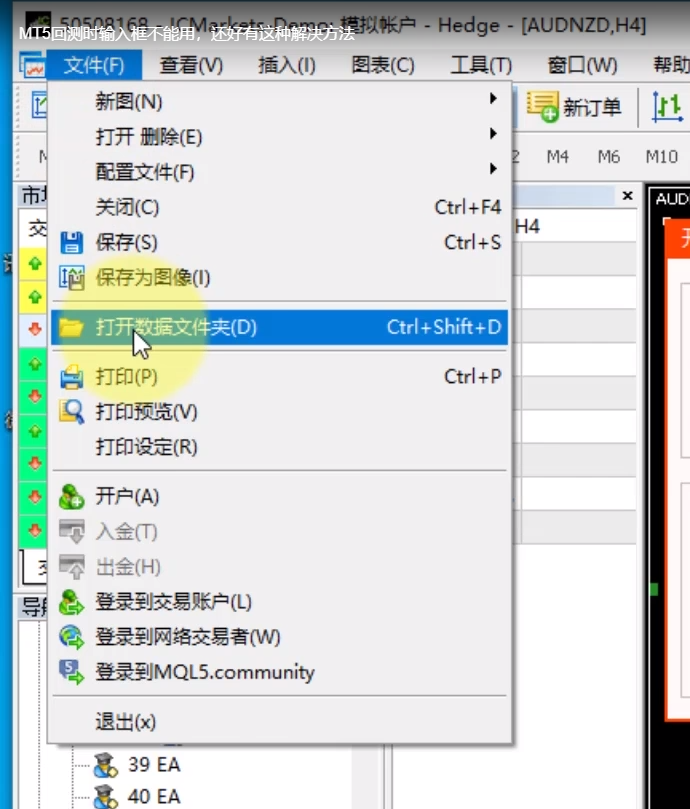Click the Ctrl+Shift+D shortcut text
The height and width of the screenshot is (809, 690).
pyautogui.click(x=444, y=327)
